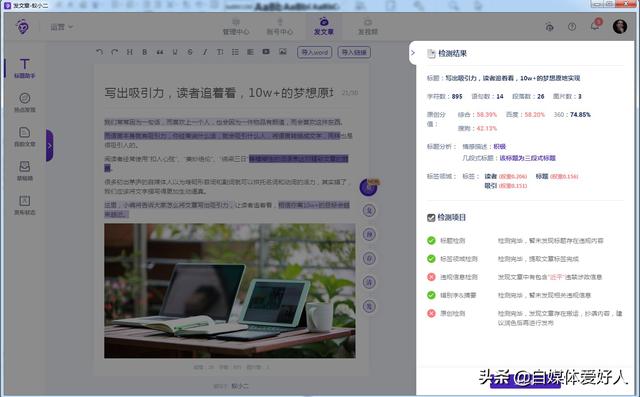Insert a picture with image icon

click(x=282, y=52)
